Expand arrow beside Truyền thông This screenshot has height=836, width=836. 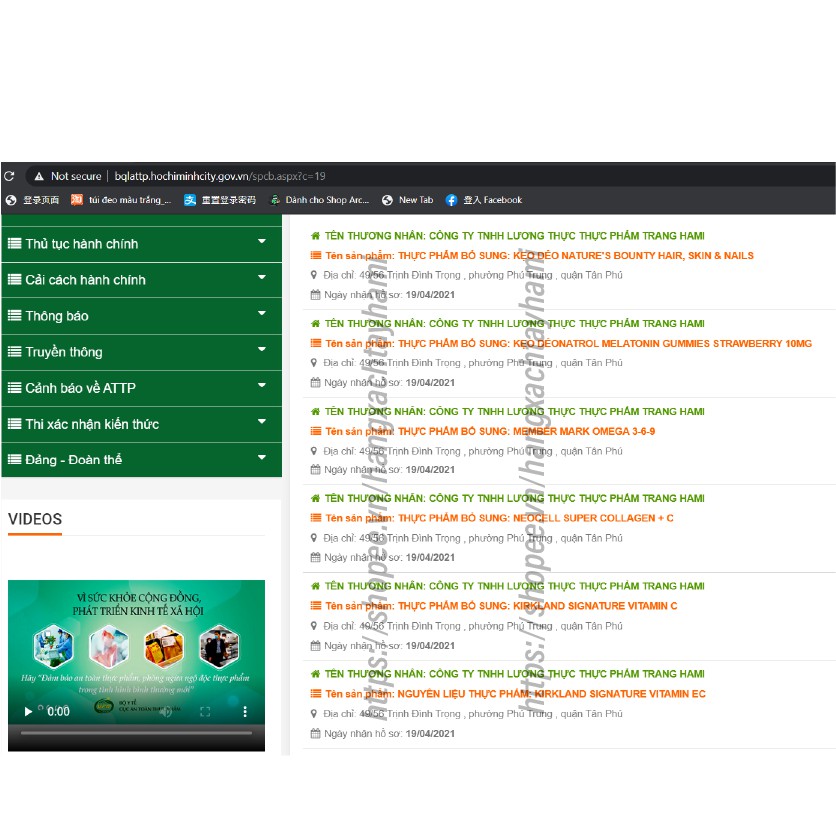[262, 349]
